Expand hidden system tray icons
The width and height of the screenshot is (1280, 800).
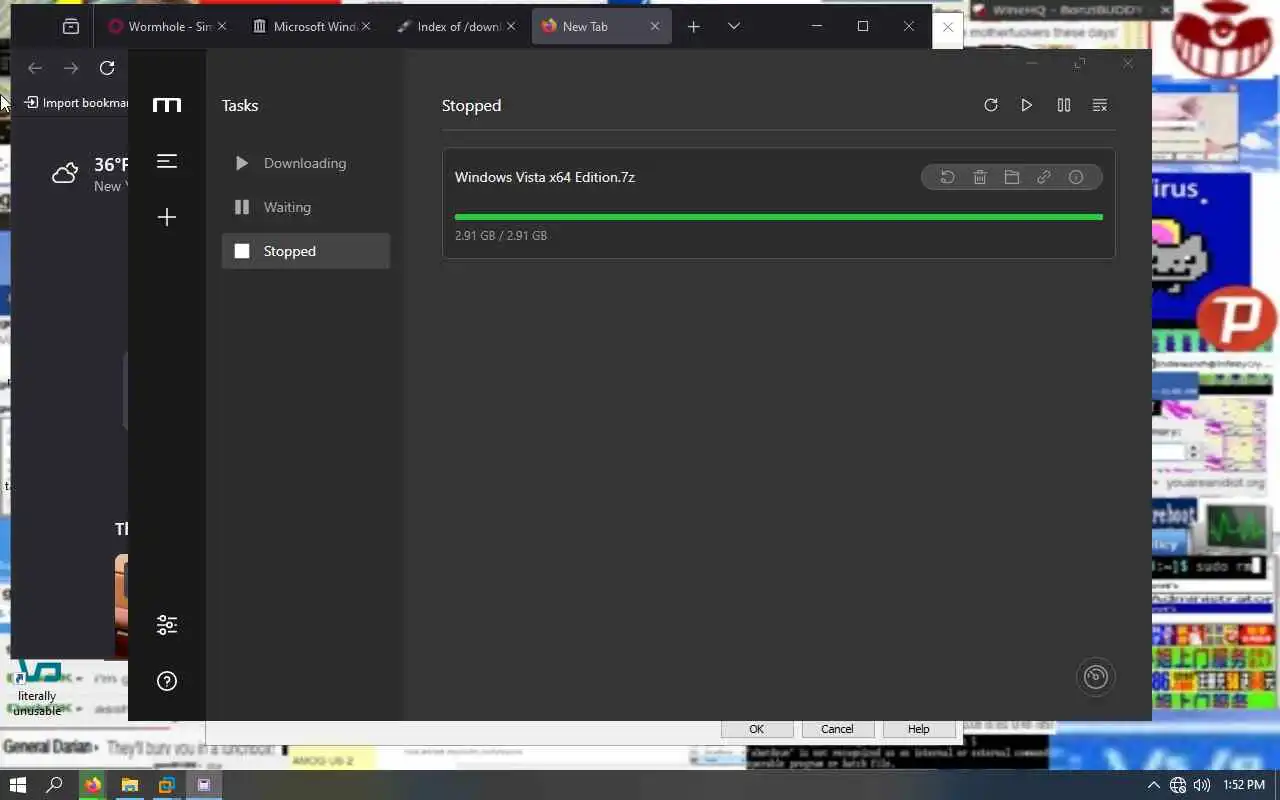click(1153, 785)
